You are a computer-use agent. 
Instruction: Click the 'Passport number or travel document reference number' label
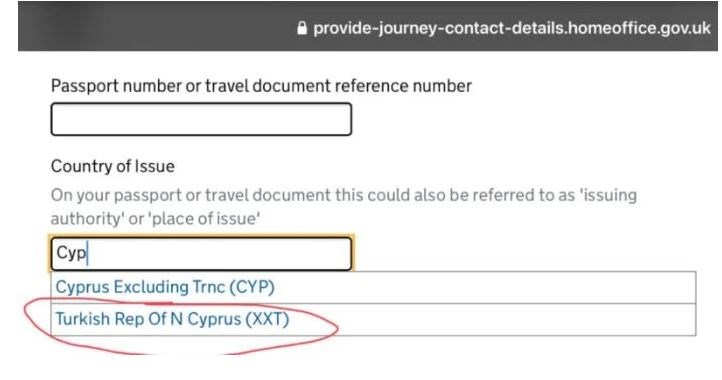261,86
